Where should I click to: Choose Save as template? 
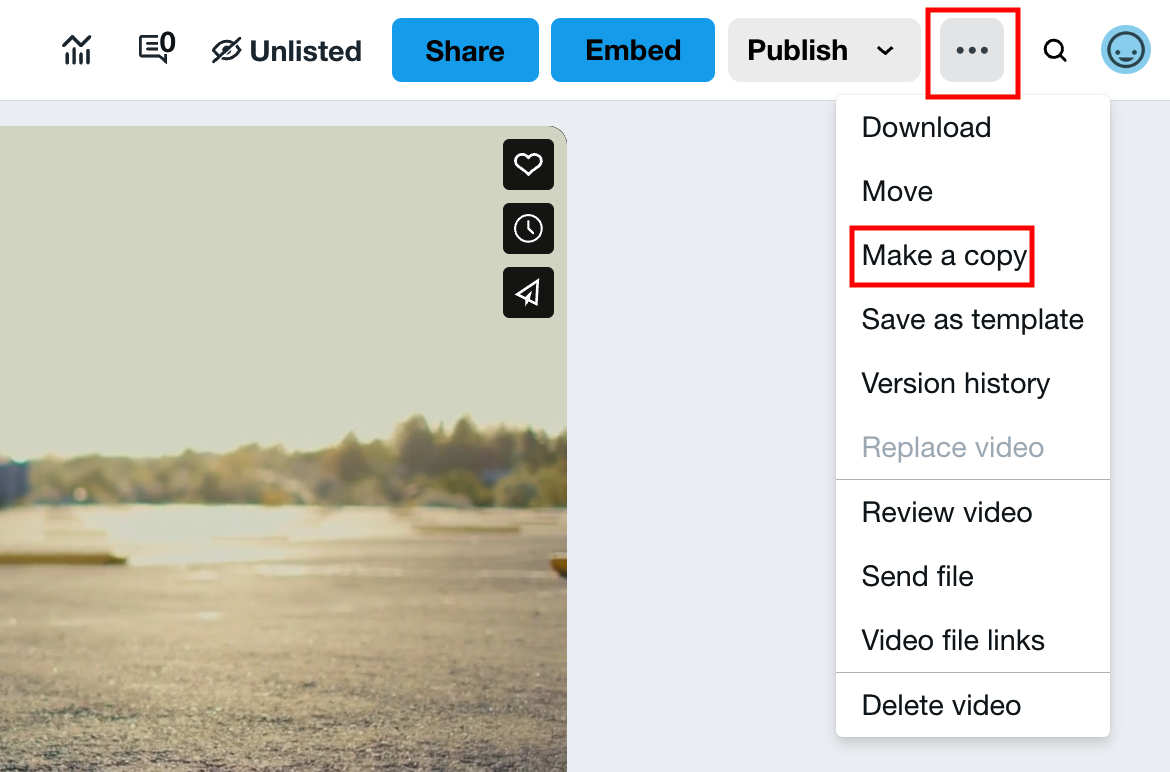(972, 320)
